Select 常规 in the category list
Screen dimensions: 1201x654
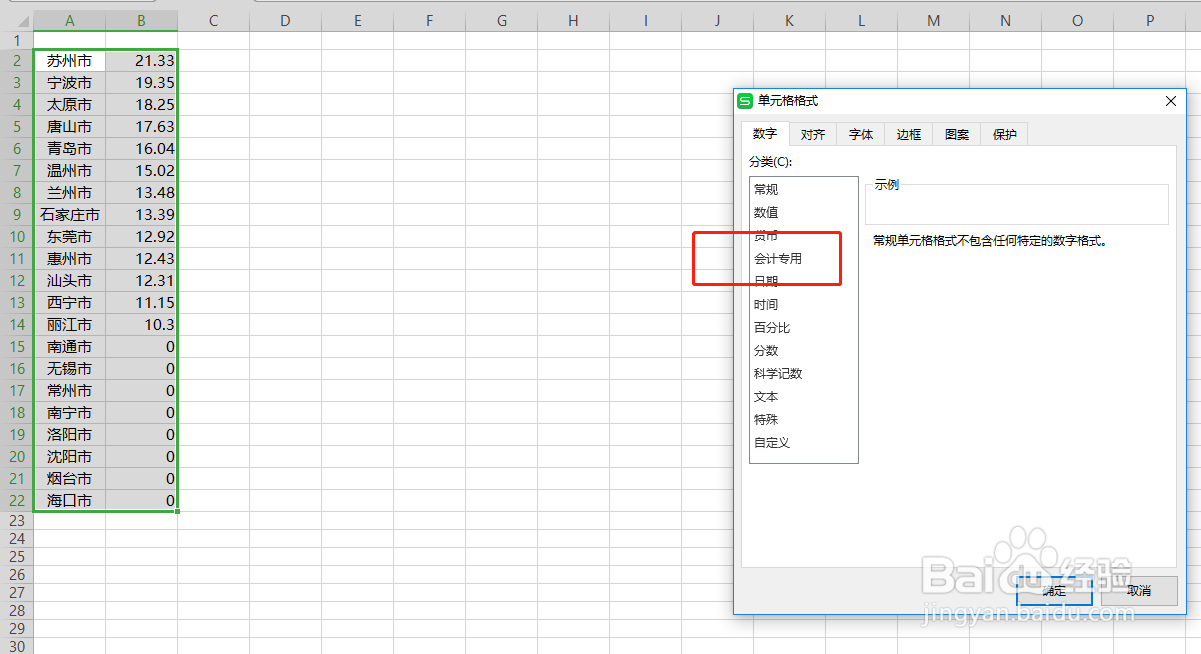coord(804,189)
